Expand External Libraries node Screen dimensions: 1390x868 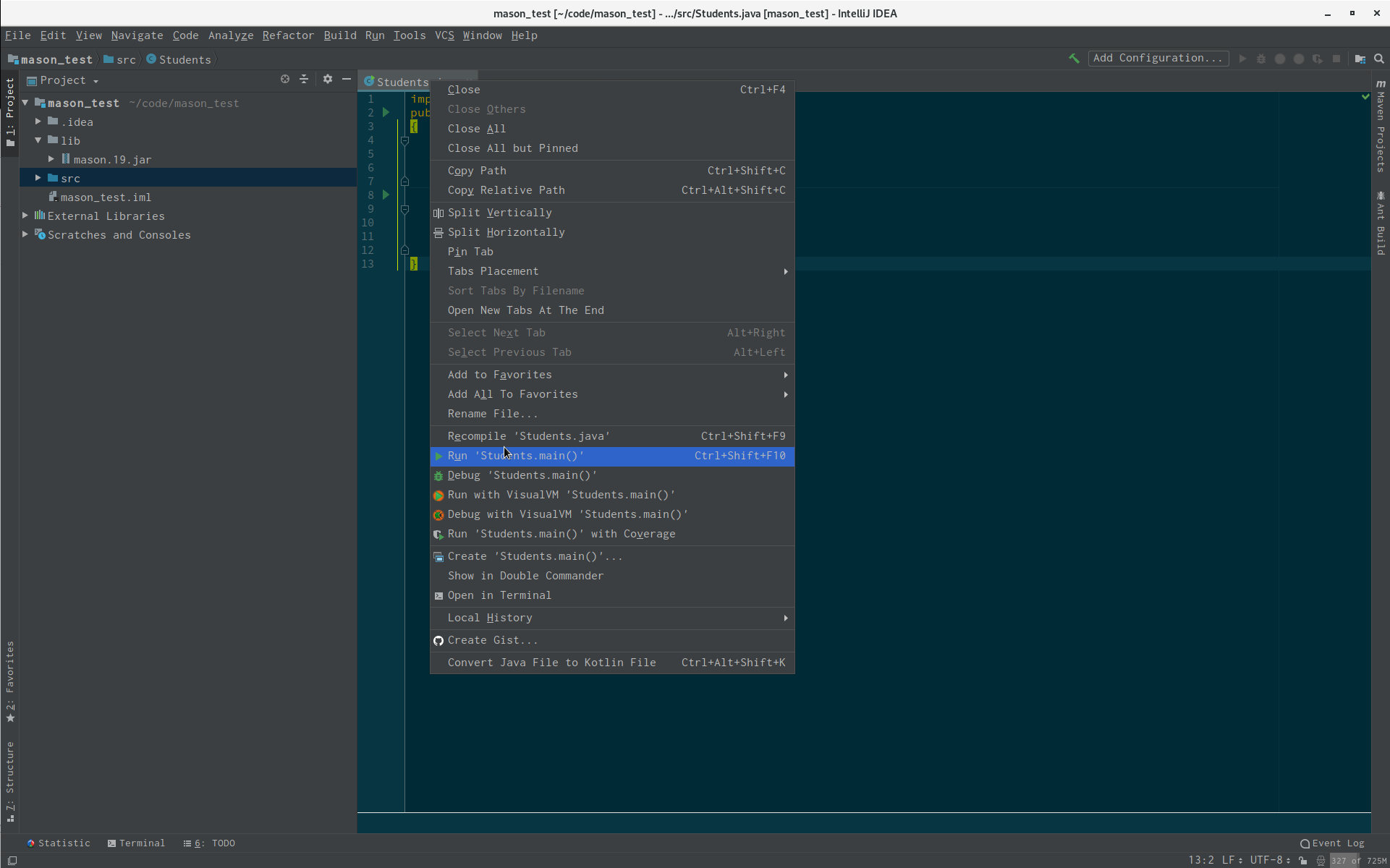(x=25, y=216)
